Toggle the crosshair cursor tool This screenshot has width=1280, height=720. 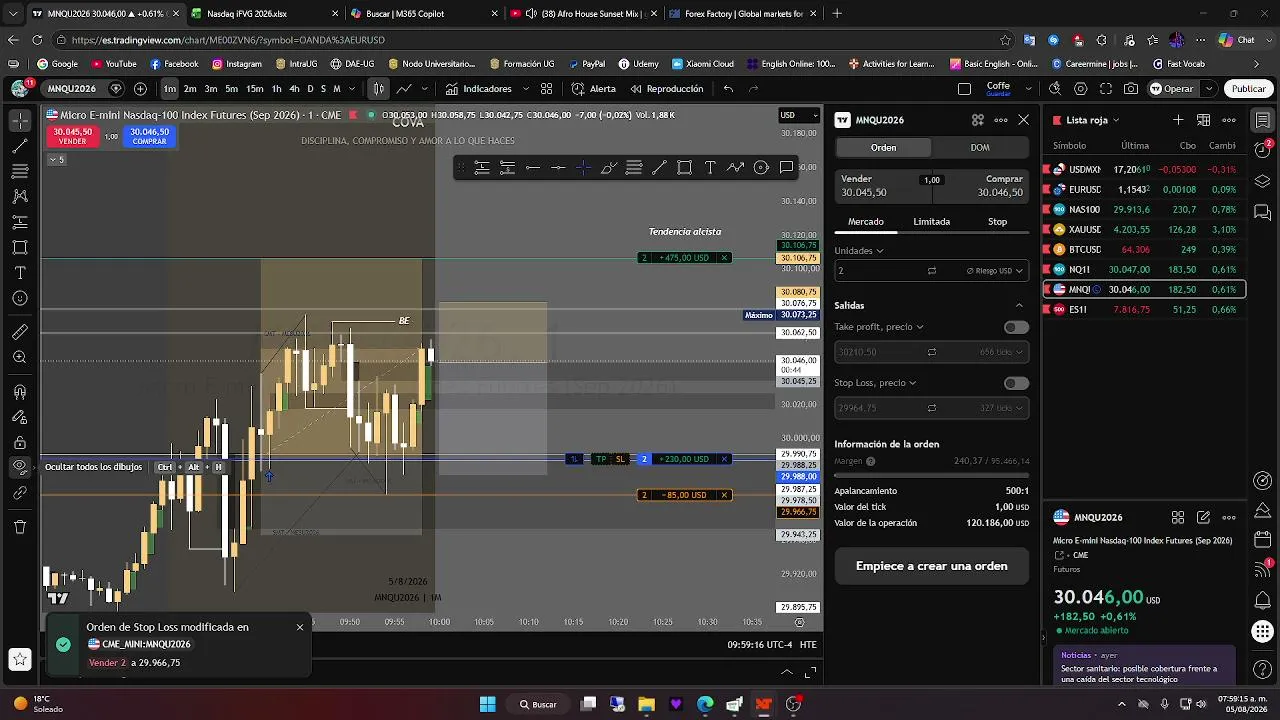point(20,120)
